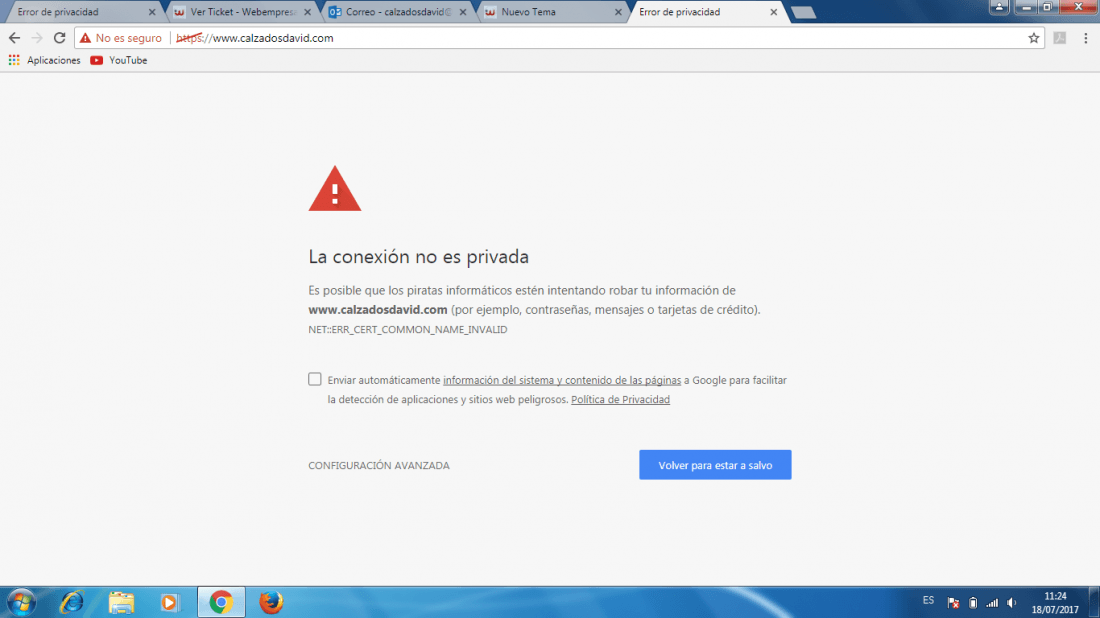The width and height of the screenshot is (1100, 618).
Task: Open the 'Política de Privacidad' link
Action: 620,399
